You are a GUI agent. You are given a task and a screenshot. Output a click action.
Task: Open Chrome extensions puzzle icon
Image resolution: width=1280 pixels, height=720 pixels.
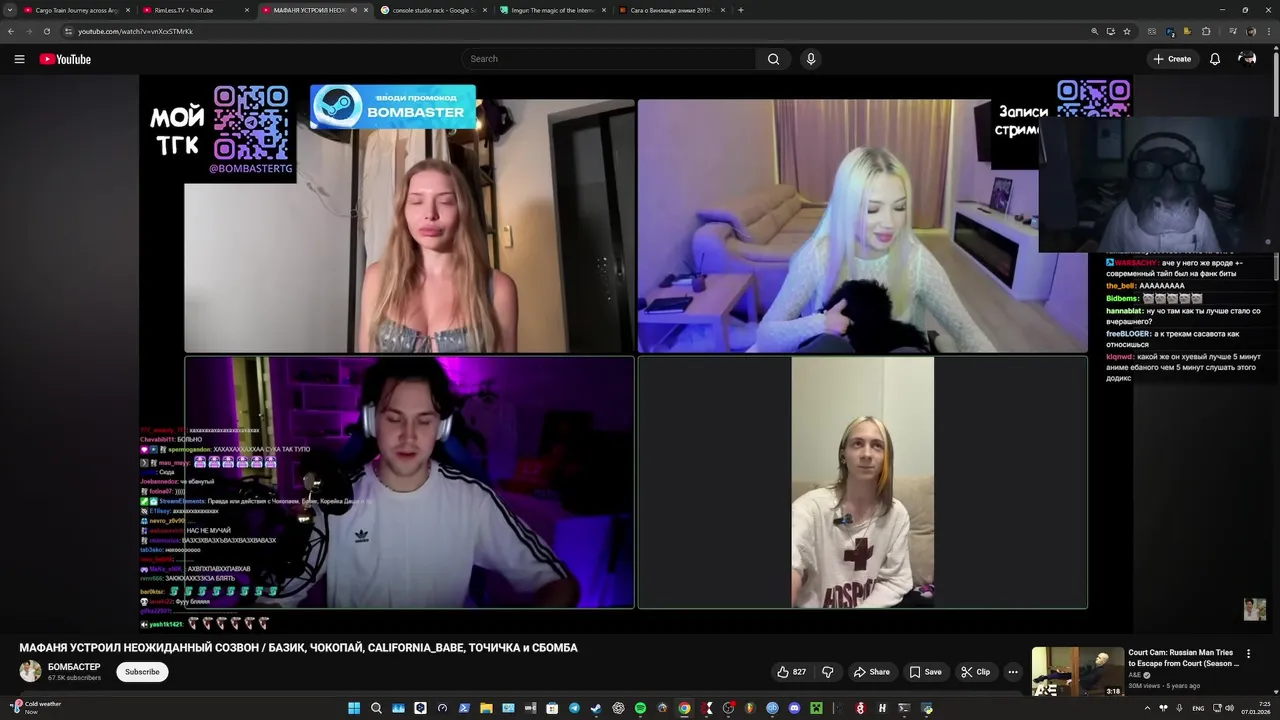(1206, 31)
